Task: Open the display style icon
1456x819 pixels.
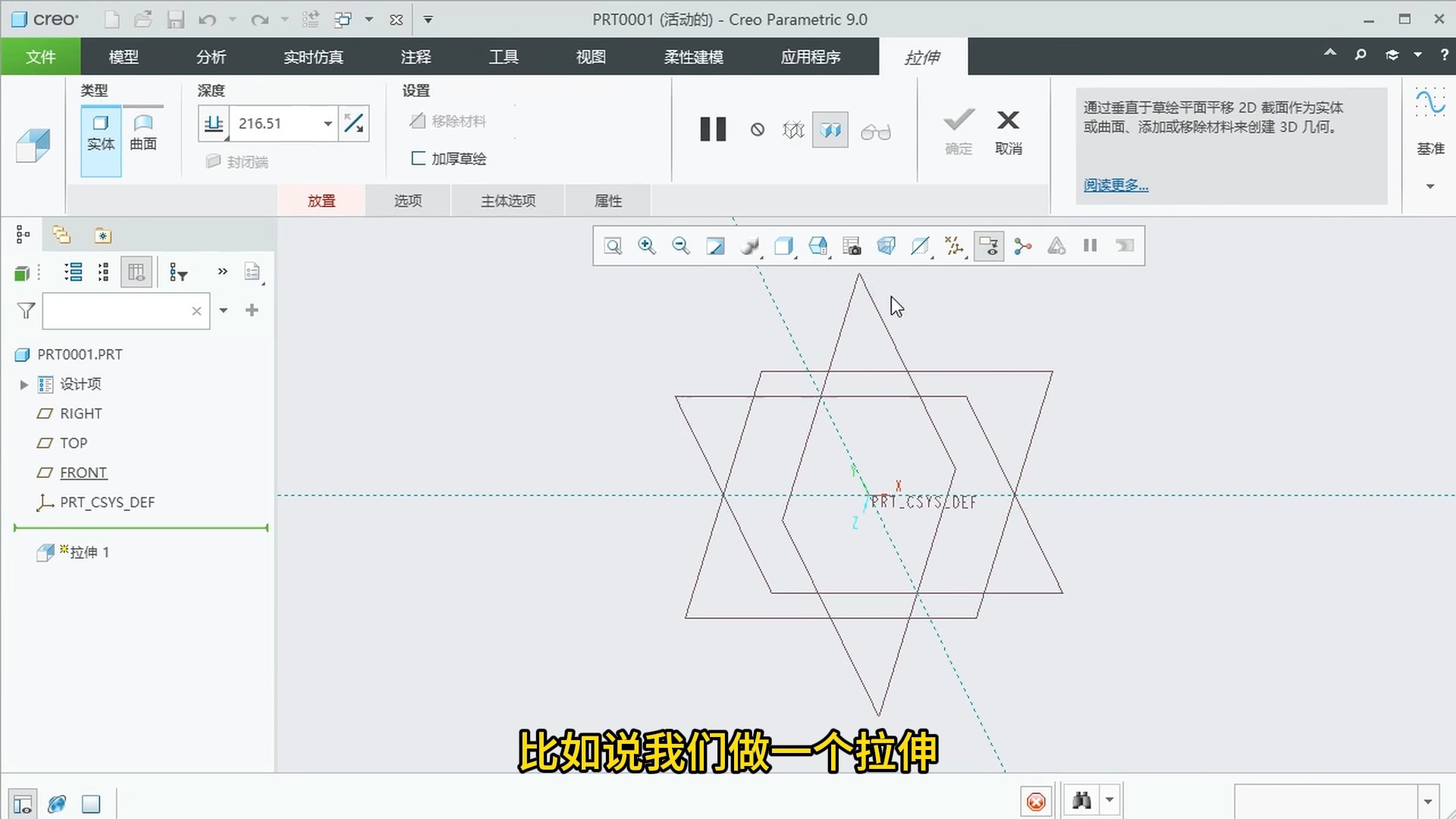Action: coord(784,246)
